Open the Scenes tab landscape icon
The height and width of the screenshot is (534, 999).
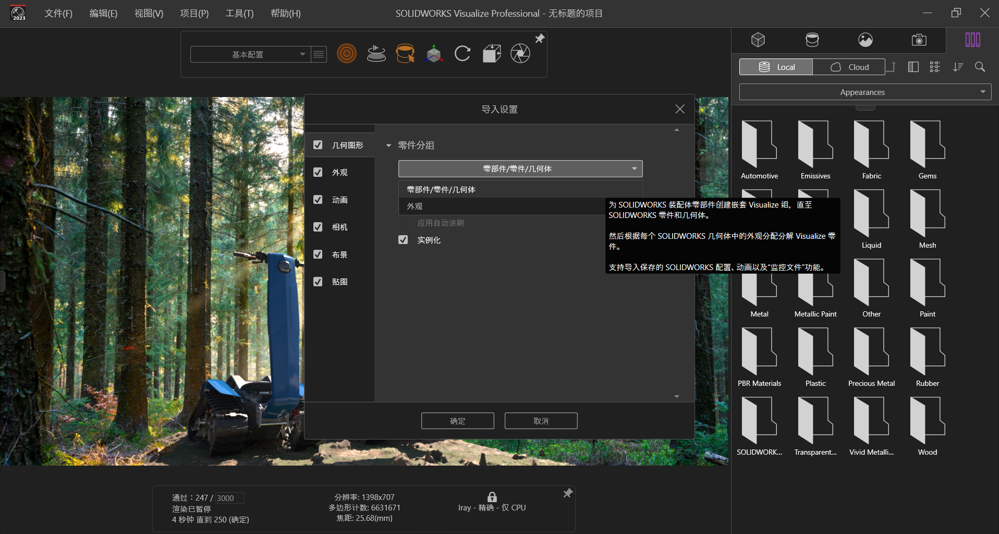coord(865,40)
